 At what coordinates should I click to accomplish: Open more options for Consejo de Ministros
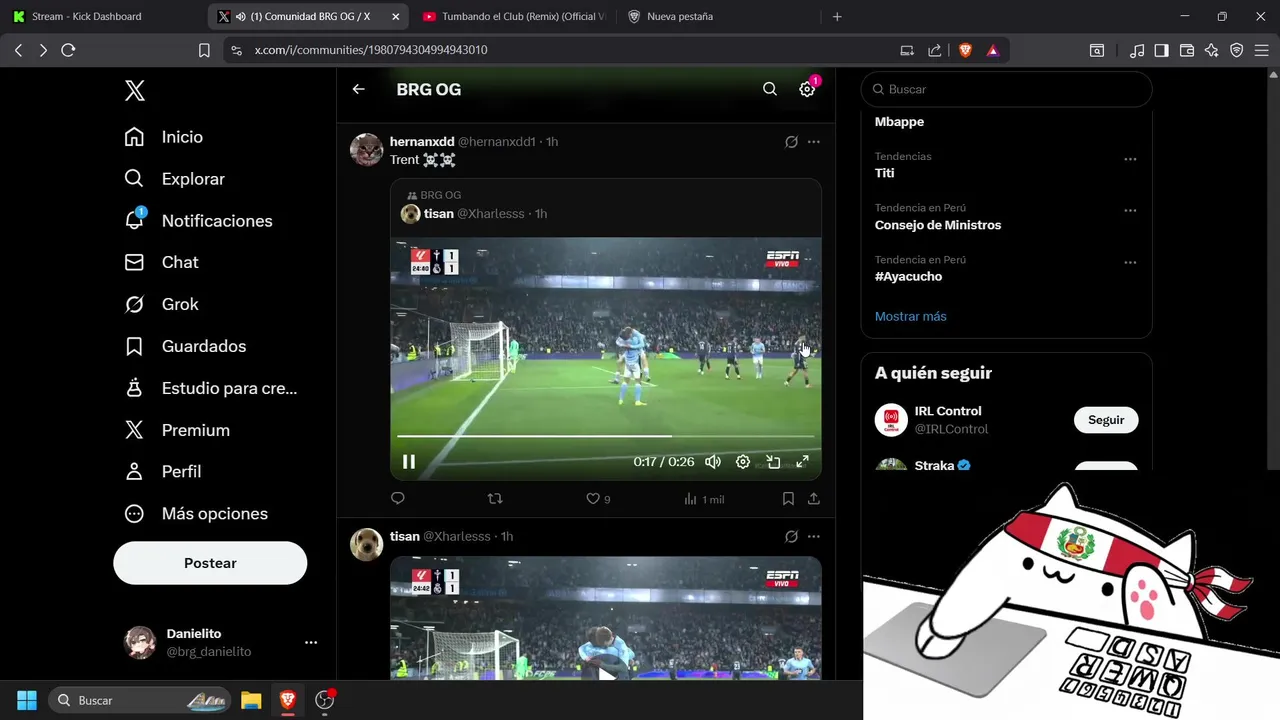(1130, 211)
